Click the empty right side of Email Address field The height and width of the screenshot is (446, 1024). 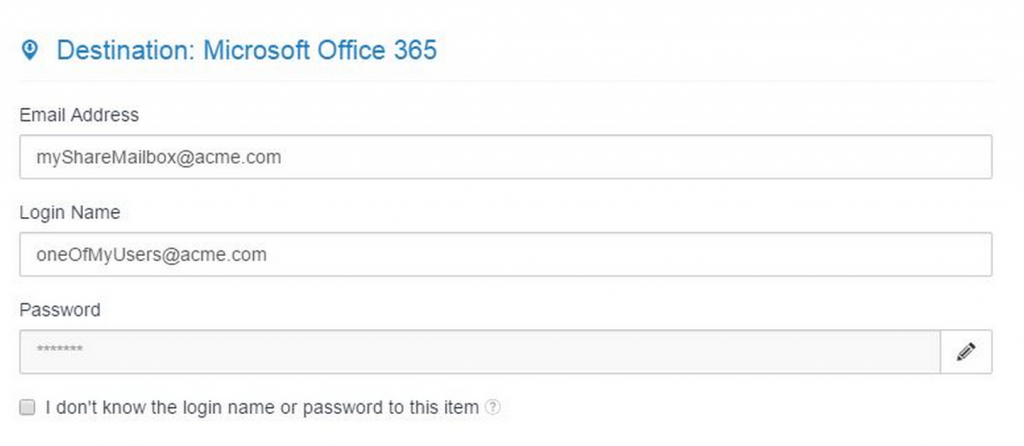(x=800, y=157)
